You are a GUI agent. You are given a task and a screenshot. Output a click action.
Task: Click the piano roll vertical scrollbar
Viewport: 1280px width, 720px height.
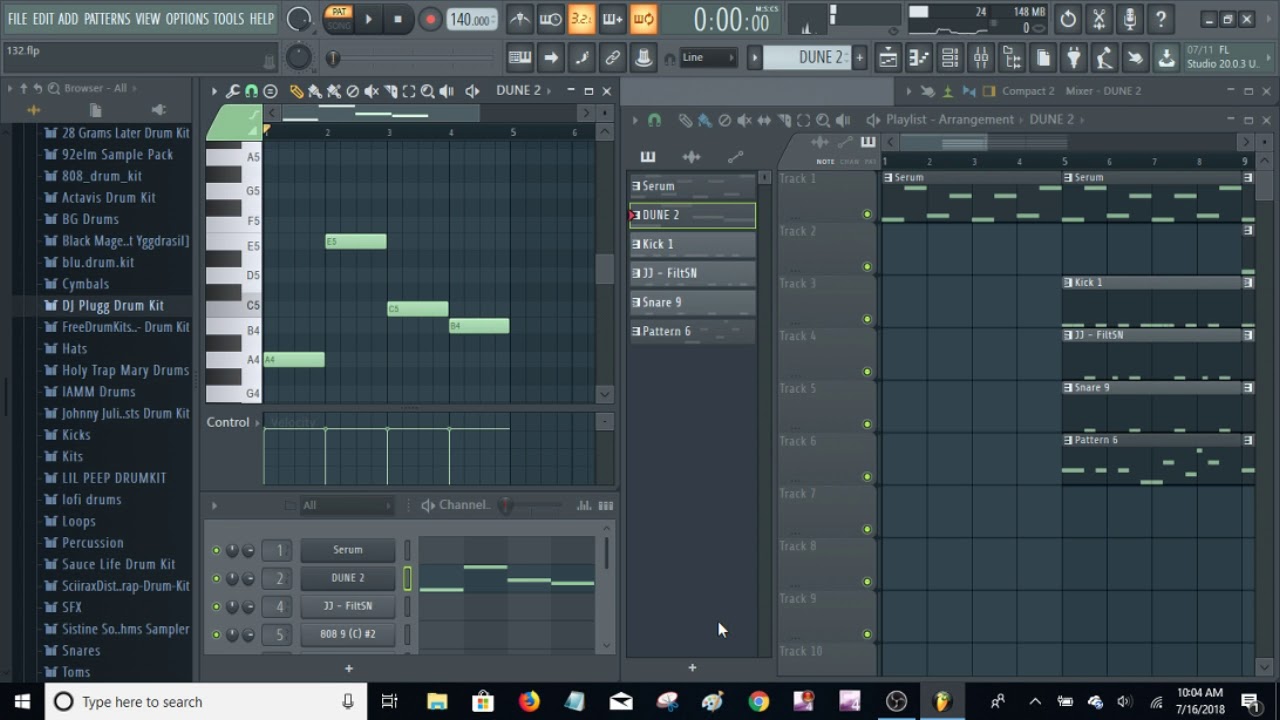(604, 269)
